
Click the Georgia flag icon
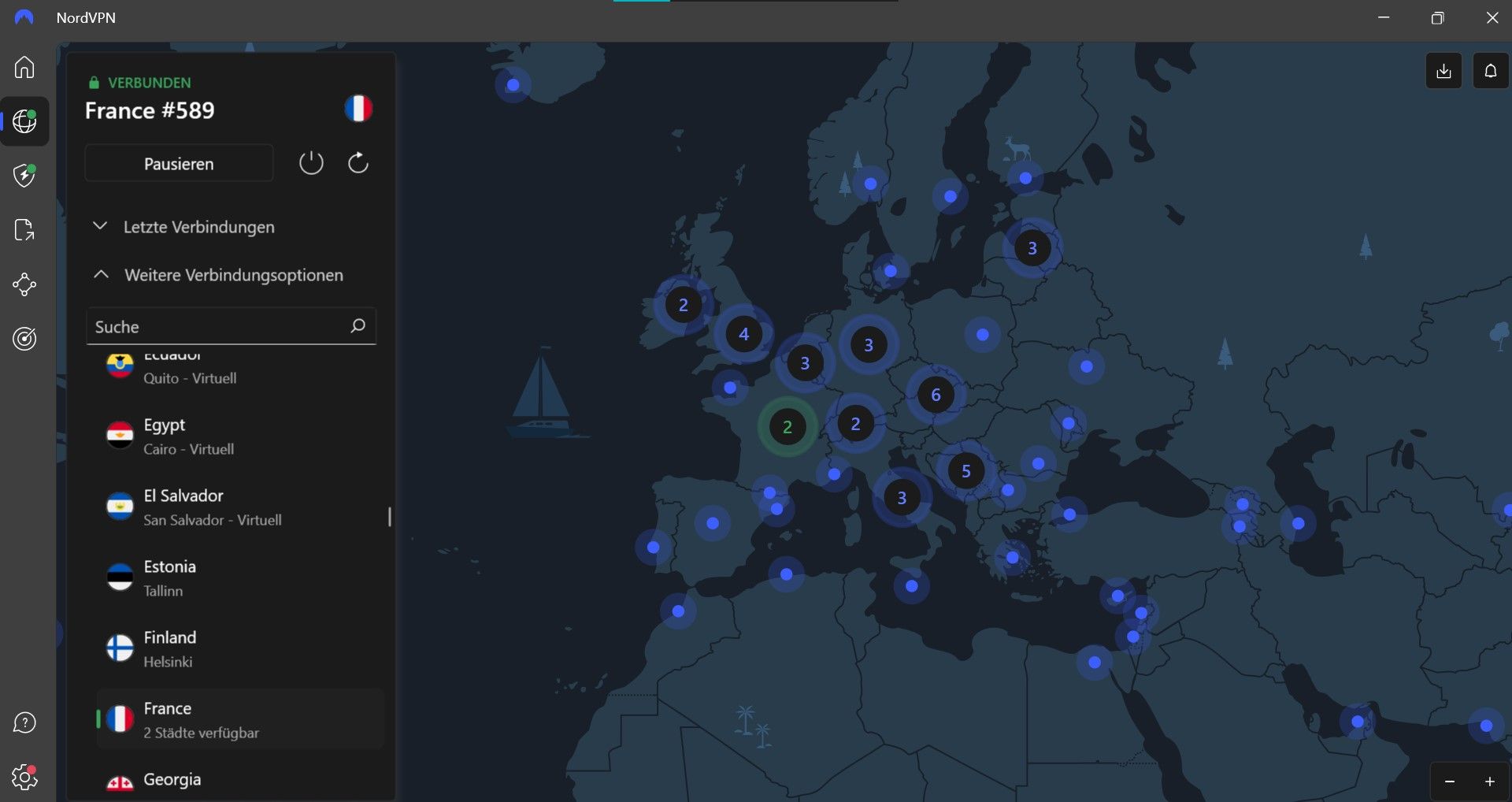click(120, 784)
